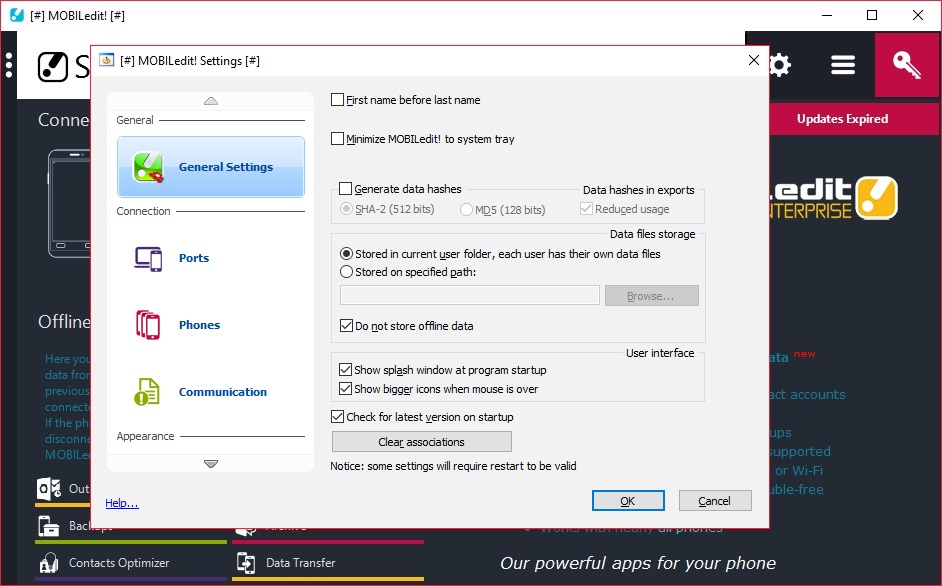942x586 pixels.
Task: Click the MOBILedit Enterprise logo
Action: coord(834,198)
